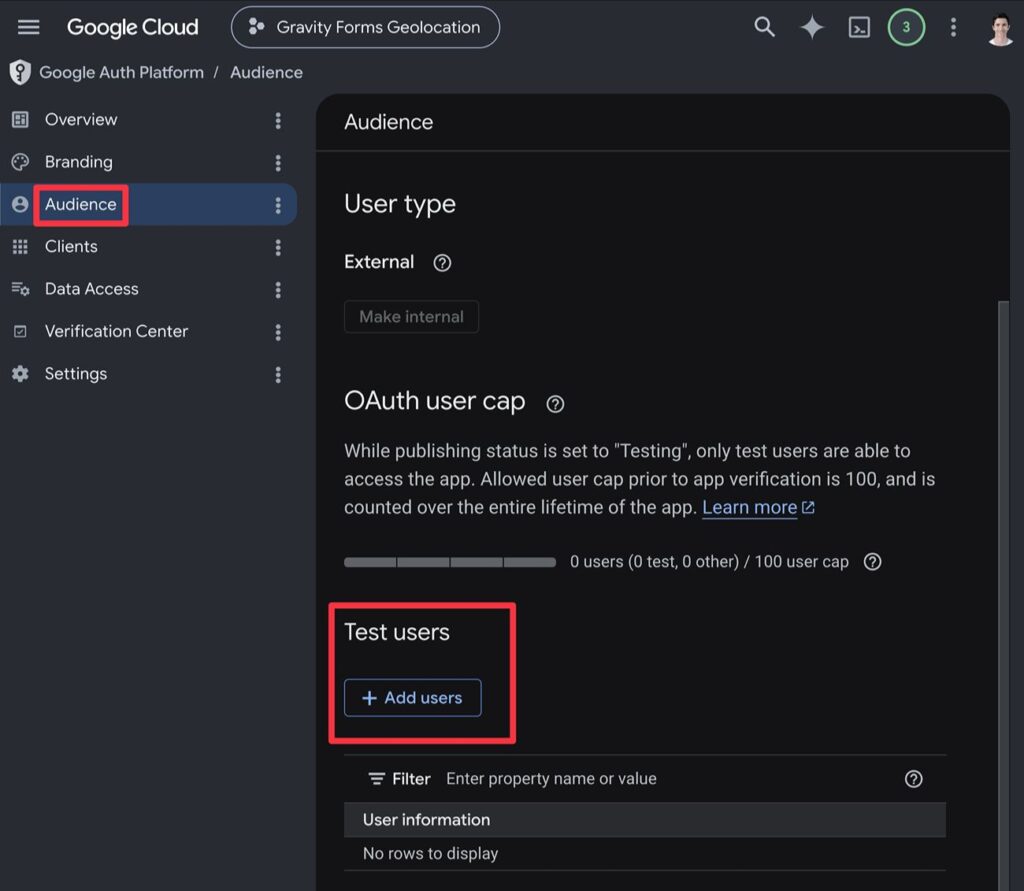This screenshot has width=1024, height=891.
Task: Open the kebab menu beside Data Access
Action: tap(278, 290)
